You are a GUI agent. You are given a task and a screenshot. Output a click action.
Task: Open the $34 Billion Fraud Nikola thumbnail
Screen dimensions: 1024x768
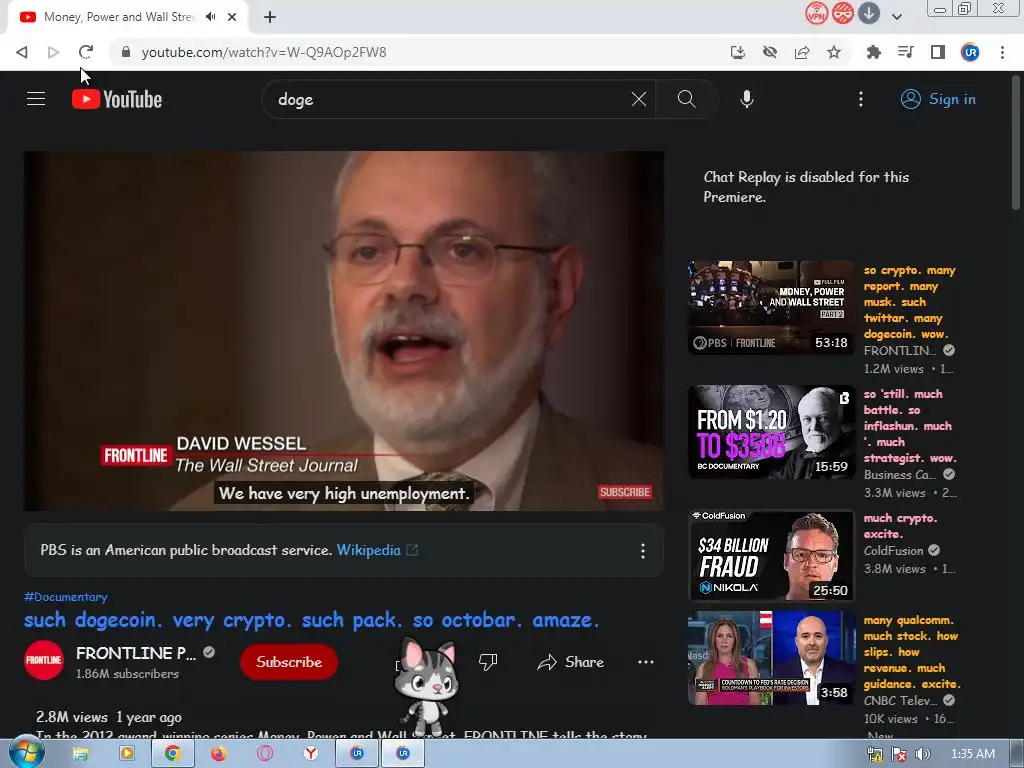click(771, 555)
